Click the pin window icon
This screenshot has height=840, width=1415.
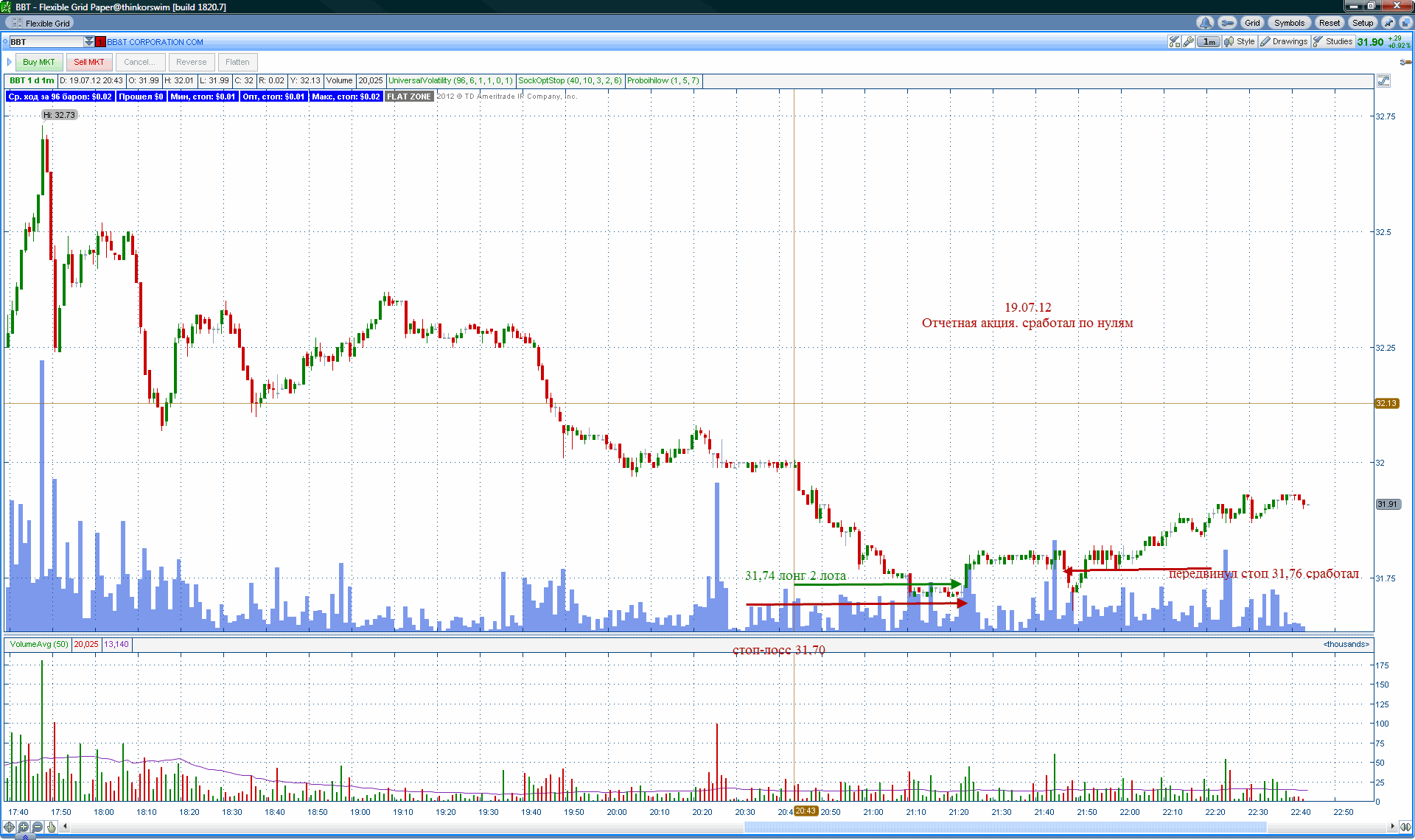coord(1388,23)
